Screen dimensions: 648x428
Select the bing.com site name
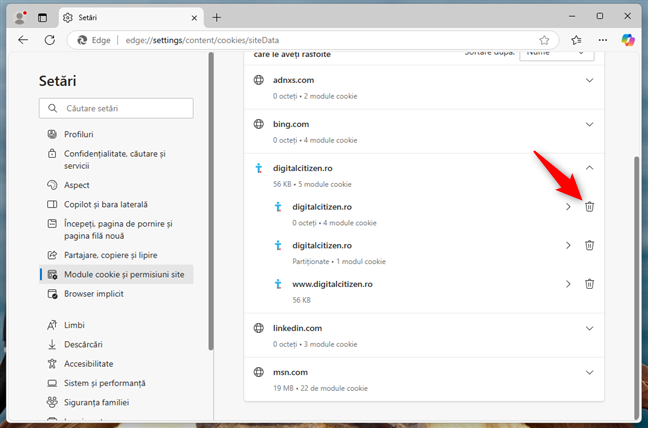click(x=291, y=124)
